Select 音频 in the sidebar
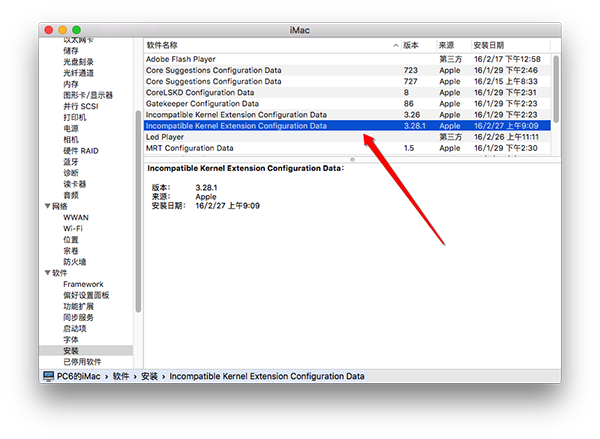The width and height of the screenshot is (600, 439). (x=71, y=195)
